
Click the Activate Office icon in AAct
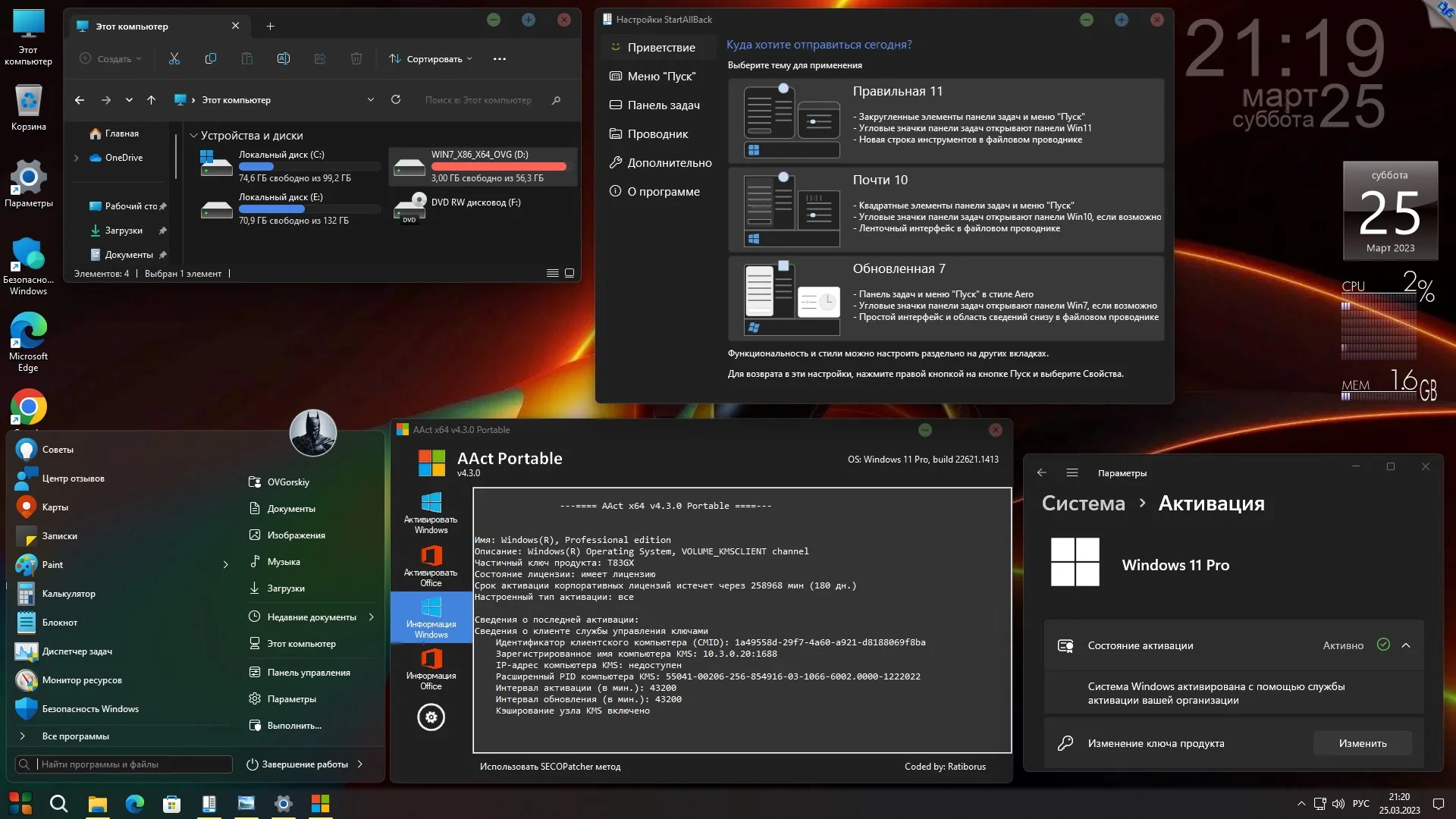431,566
